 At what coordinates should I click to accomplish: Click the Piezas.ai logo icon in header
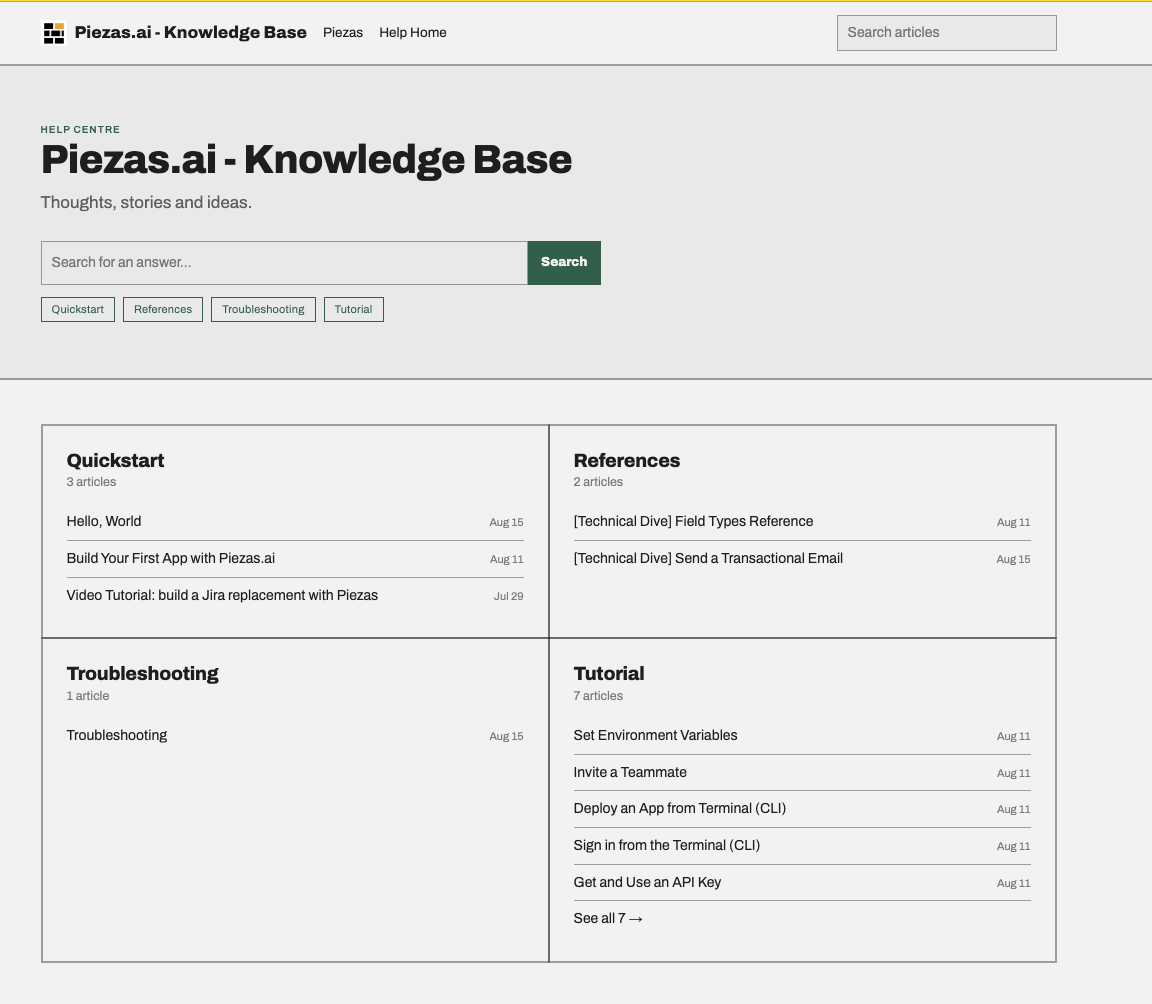[54, 33]
